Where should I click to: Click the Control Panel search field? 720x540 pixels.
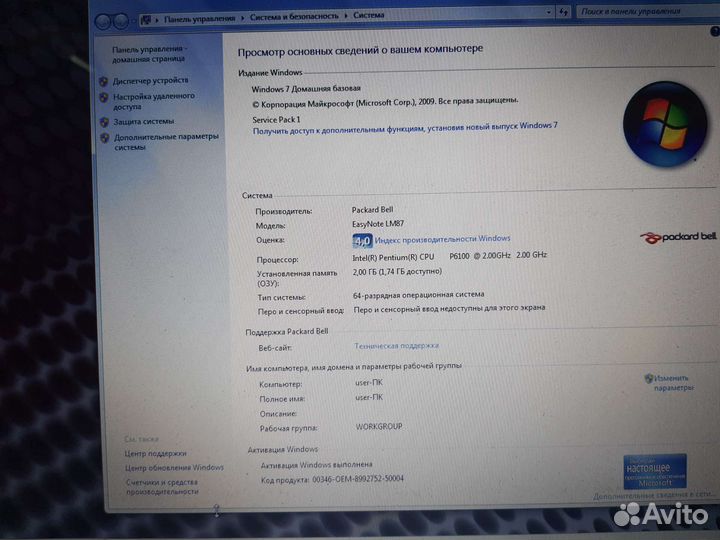[x=647, y=11]
